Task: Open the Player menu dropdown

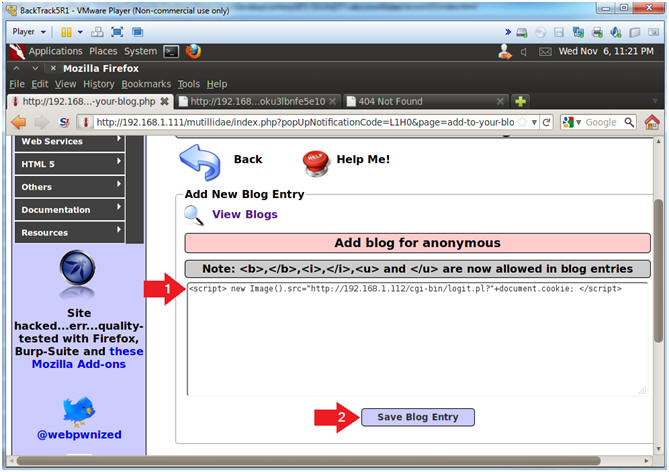Action: [x=29, y=32]
